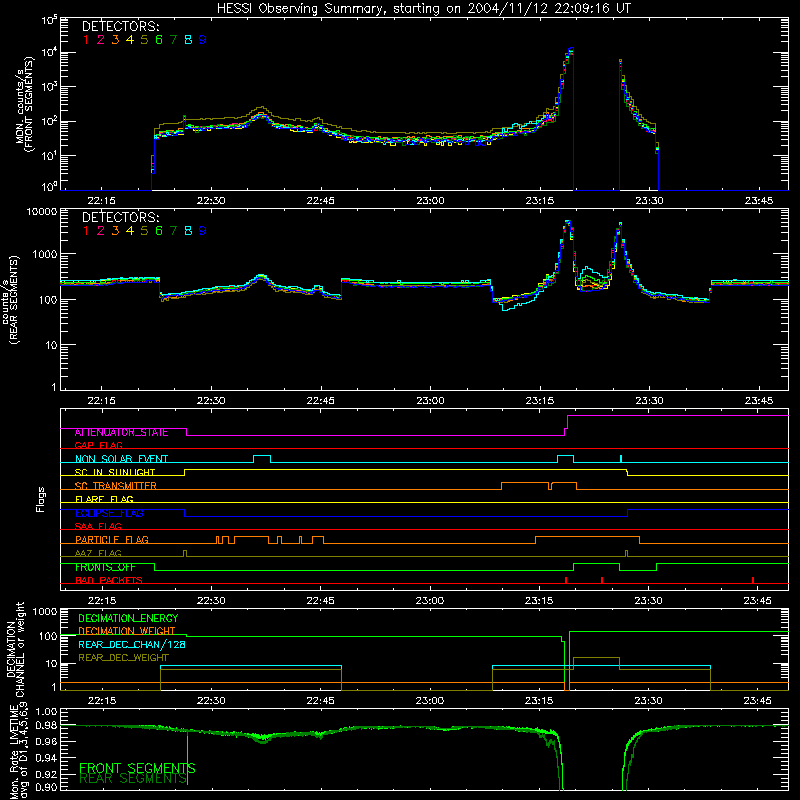This screenshot has height=800, width=800.
Task: Click the 23:00 tick label under the front segments plot
Action: coord(430,201)
